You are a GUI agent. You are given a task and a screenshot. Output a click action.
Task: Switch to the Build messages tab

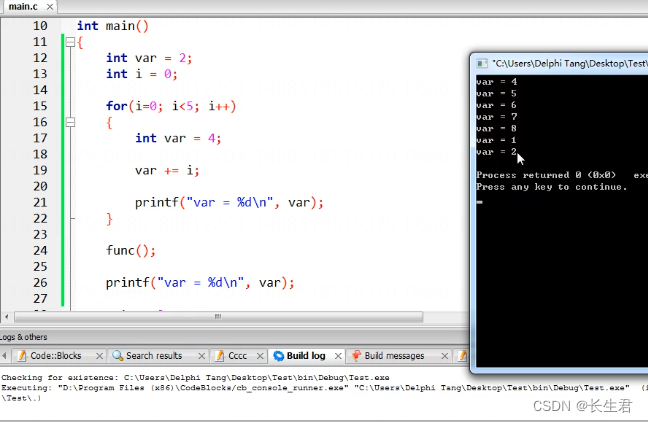pyautogui.click(x=394, y=356)
